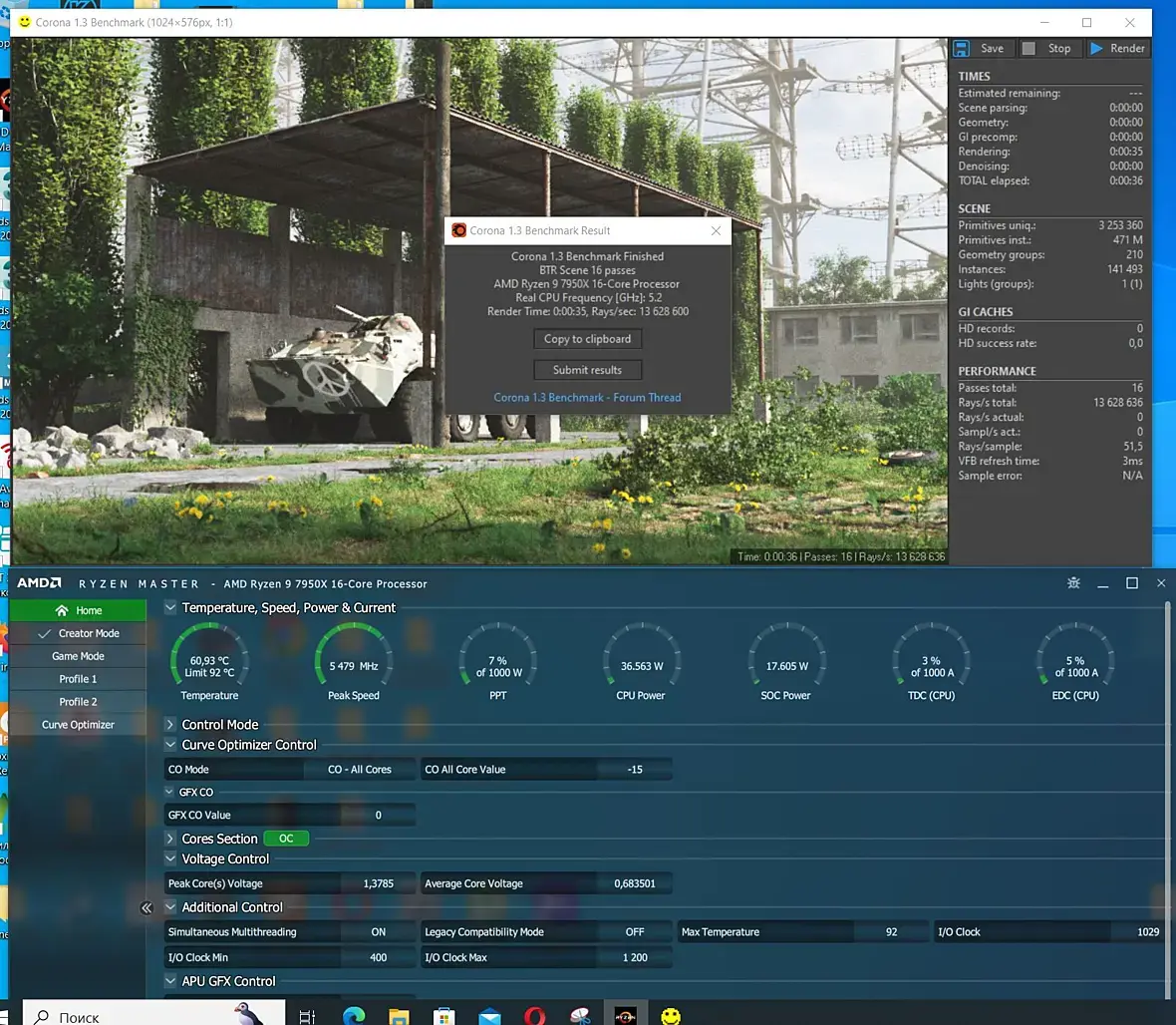Open Mail app from taskbar

489,1017
